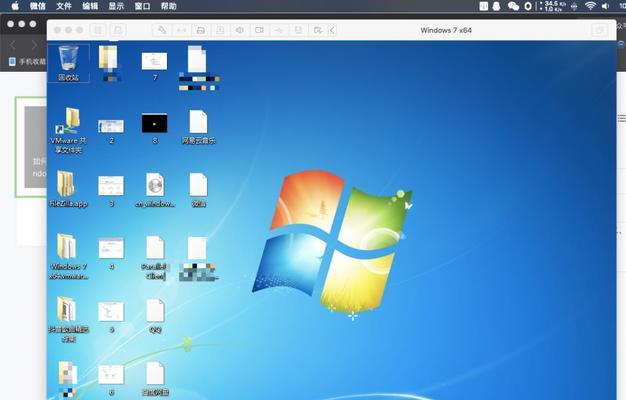Go back in the background browser window
Screen dimensions: 626x400
pyautogui.click(x=12, y=45)
